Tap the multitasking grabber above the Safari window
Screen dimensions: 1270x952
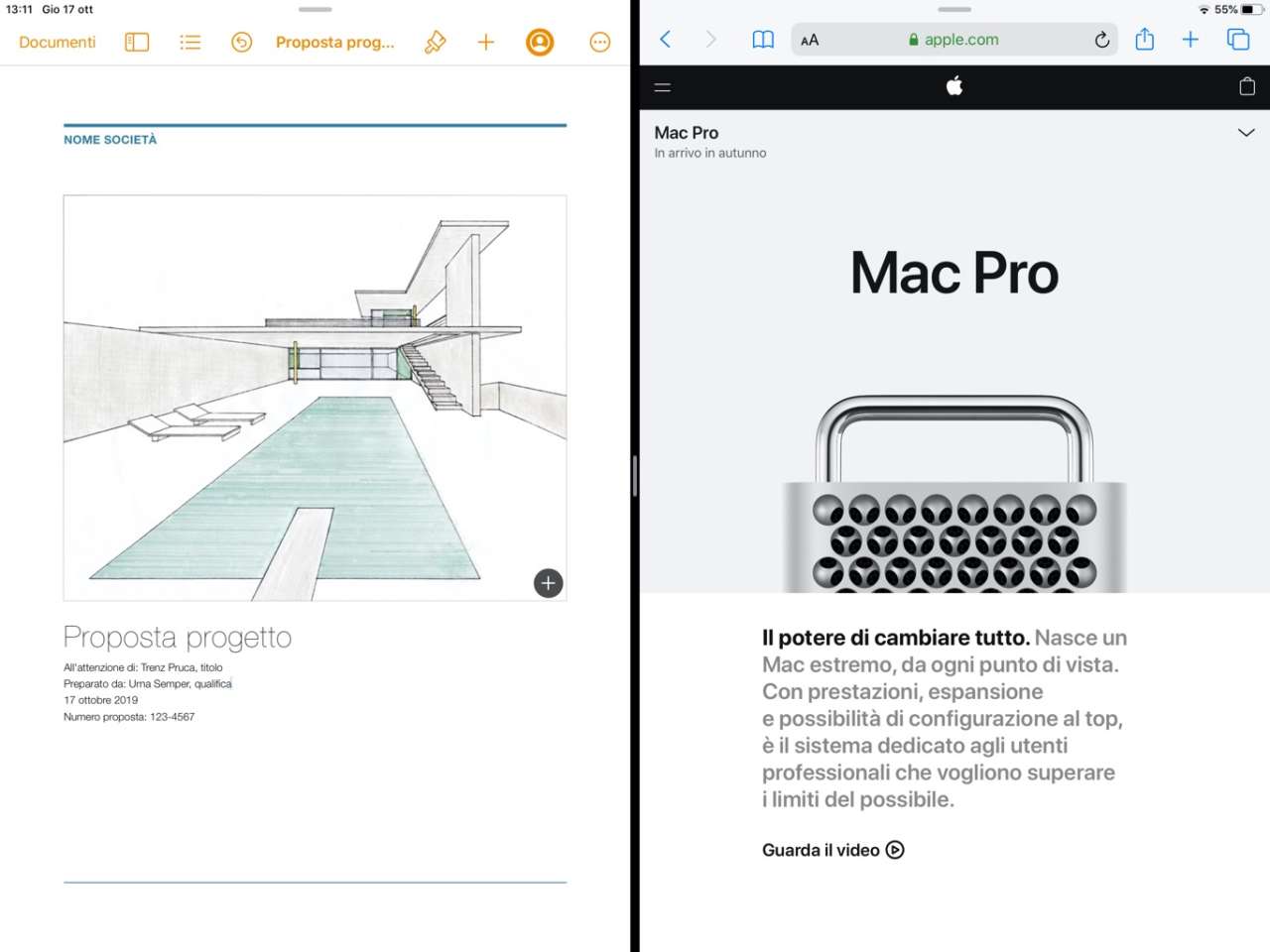(954, 9)
